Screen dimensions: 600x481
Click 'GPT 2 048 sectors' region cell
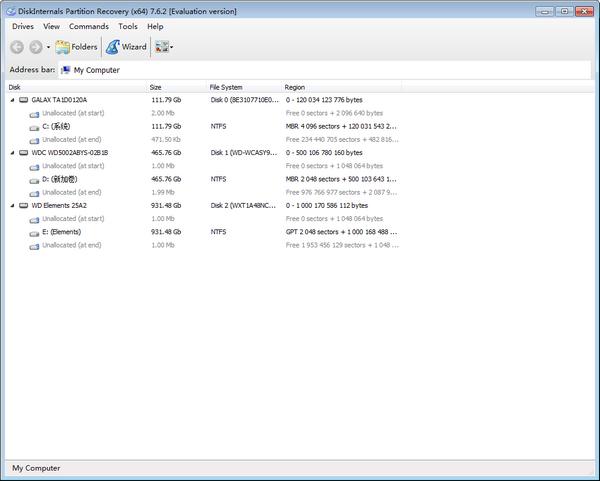coord(341,232)
